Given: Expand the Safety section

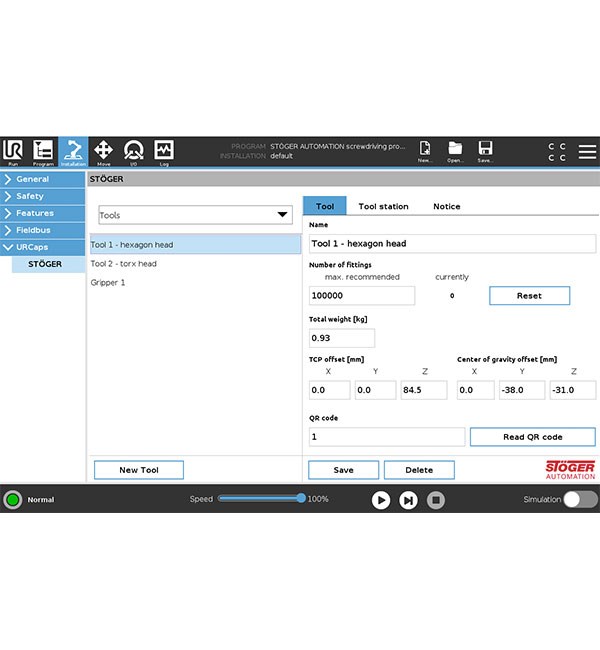Looking at the screenshot, I should (x=43, y=196).
